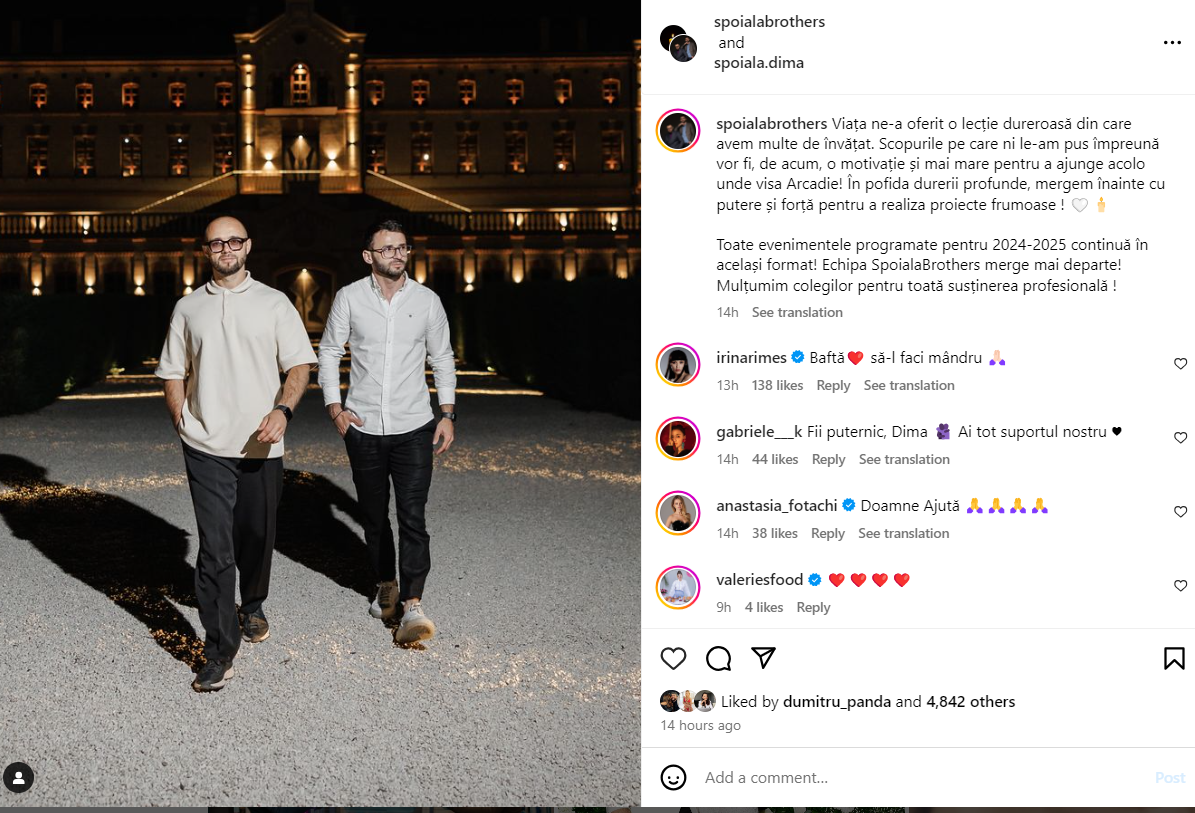Open dumitru_panda profile link
The width and height of the screenshot is (1195, 813).
[837, 701]
